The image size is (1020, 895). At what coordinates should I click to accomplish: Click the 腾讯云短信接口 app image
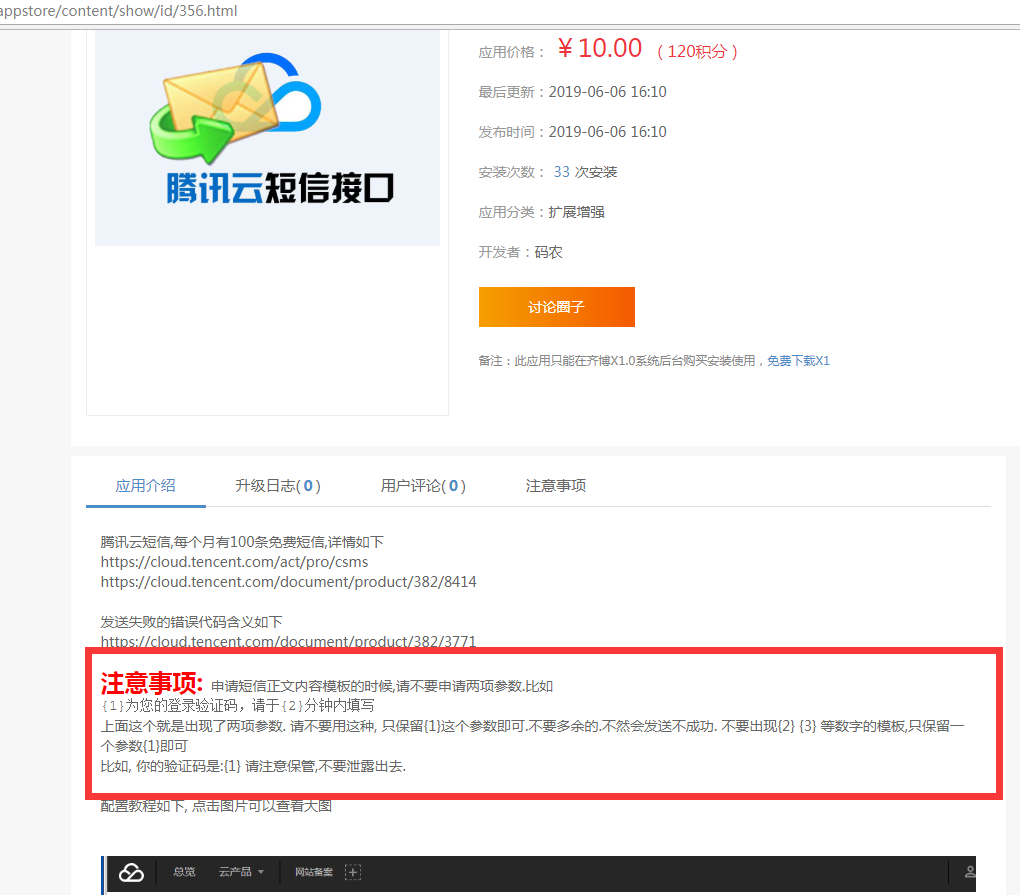(x=267, y=137)
